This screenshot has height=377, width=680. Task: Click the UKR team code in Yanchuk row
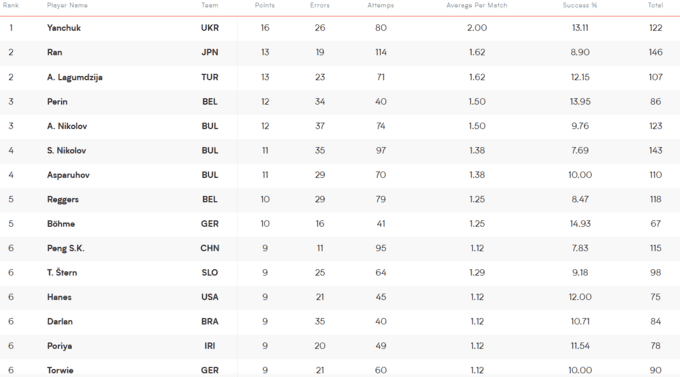[x=210, y=28]
